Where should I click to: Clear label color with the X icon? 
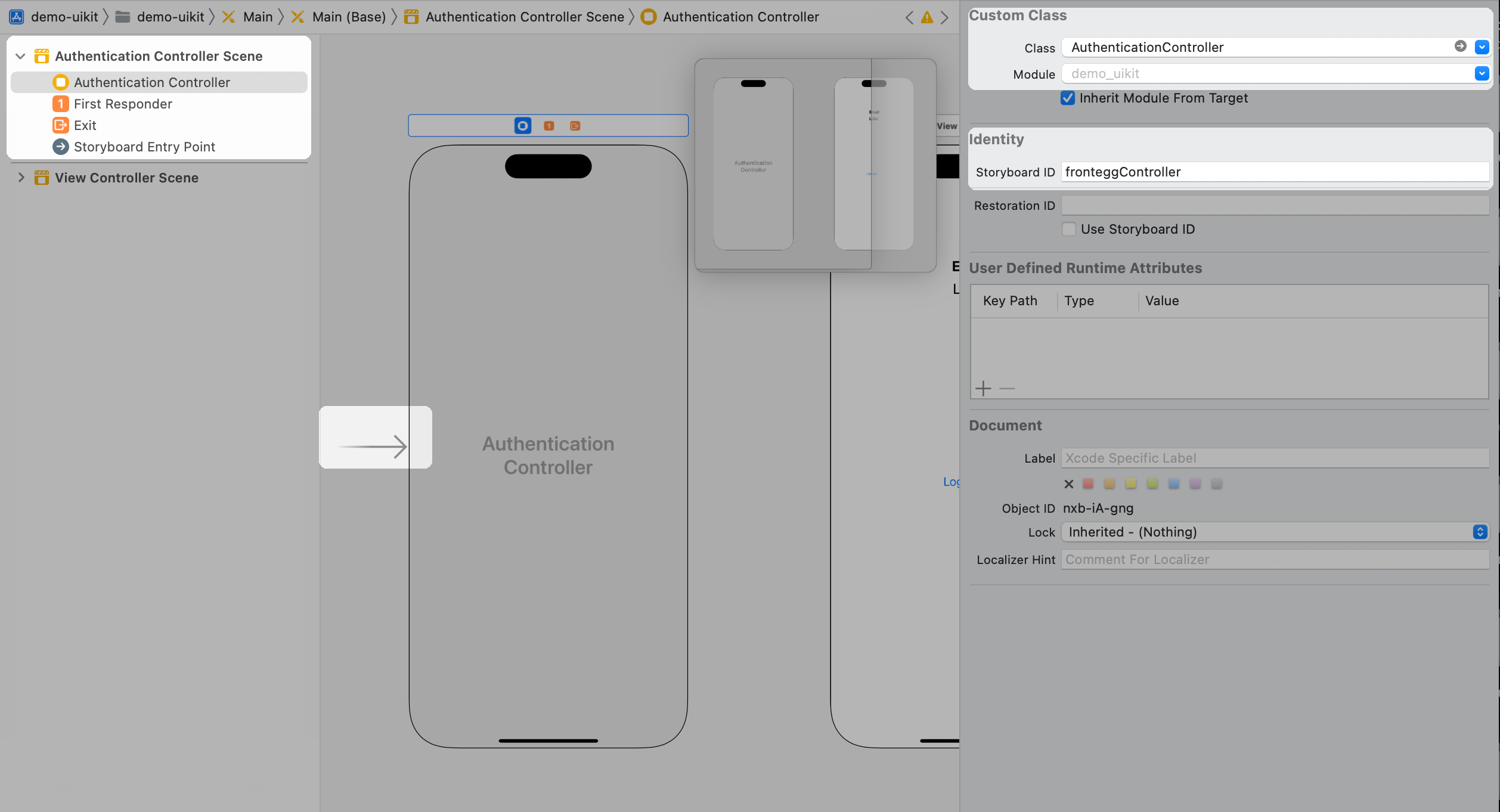click(1068, 484)
